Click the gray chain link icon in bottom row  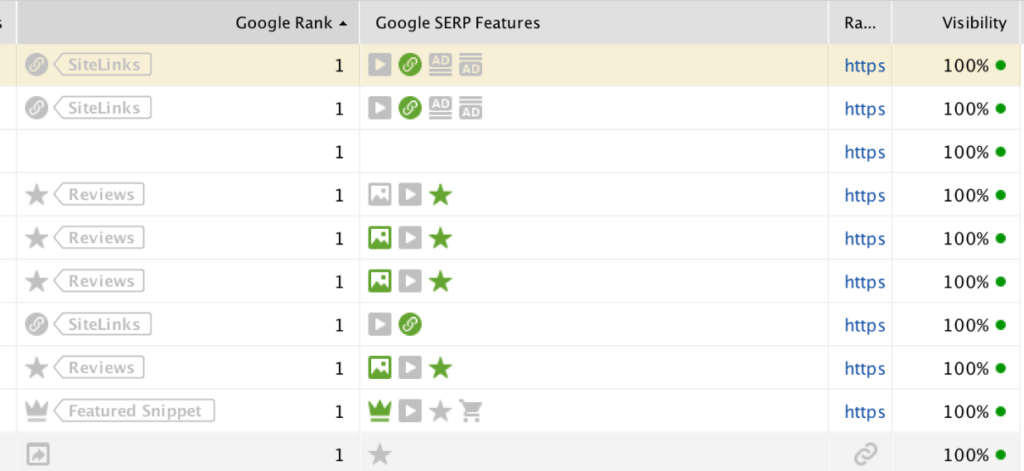pos(865,454)
